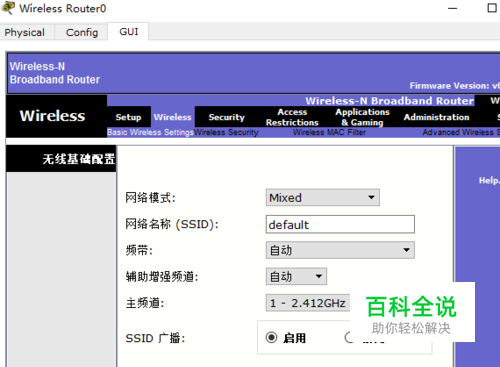Open the Security menu tab
Viewport: 500px width, 367px height.
(227, 117)
